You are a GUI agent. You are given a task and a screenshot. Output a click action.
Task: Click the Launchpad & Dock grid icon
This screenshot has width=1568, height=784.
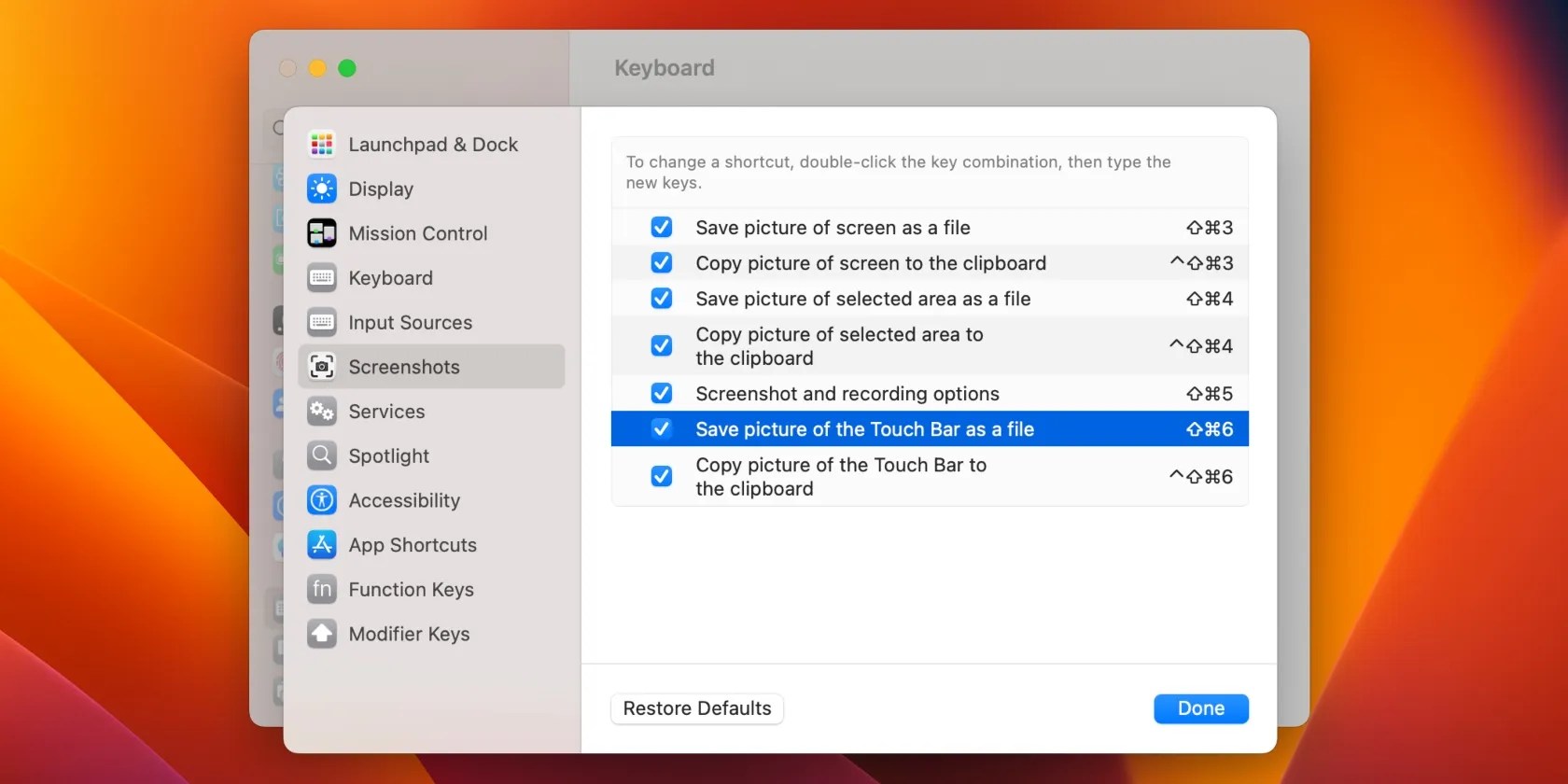322,144
